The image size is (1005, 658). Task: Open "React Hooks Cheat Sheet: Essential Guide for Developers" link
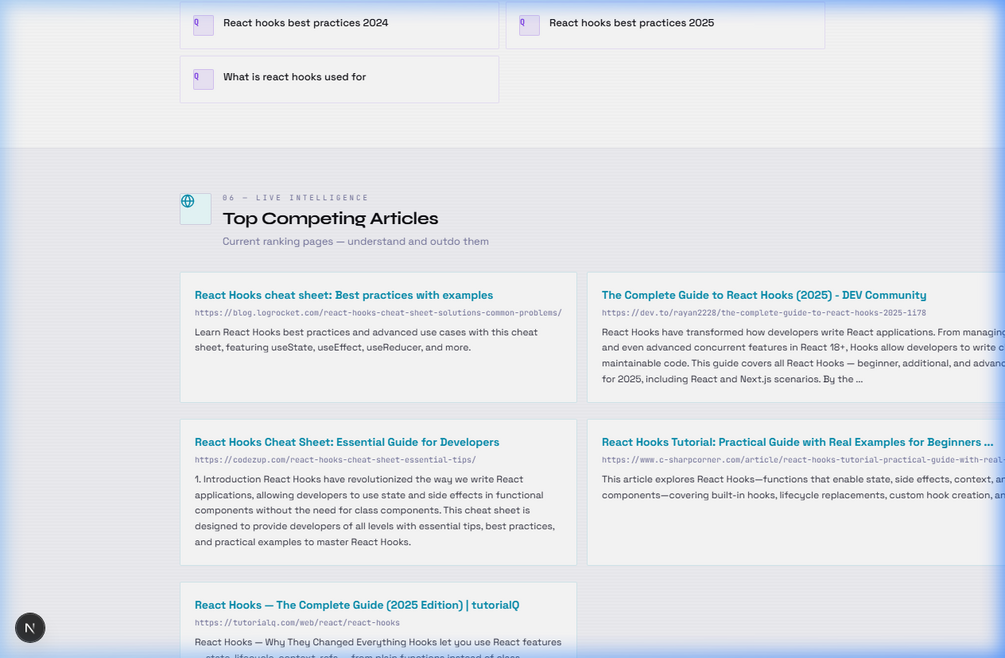click(347, 442)
